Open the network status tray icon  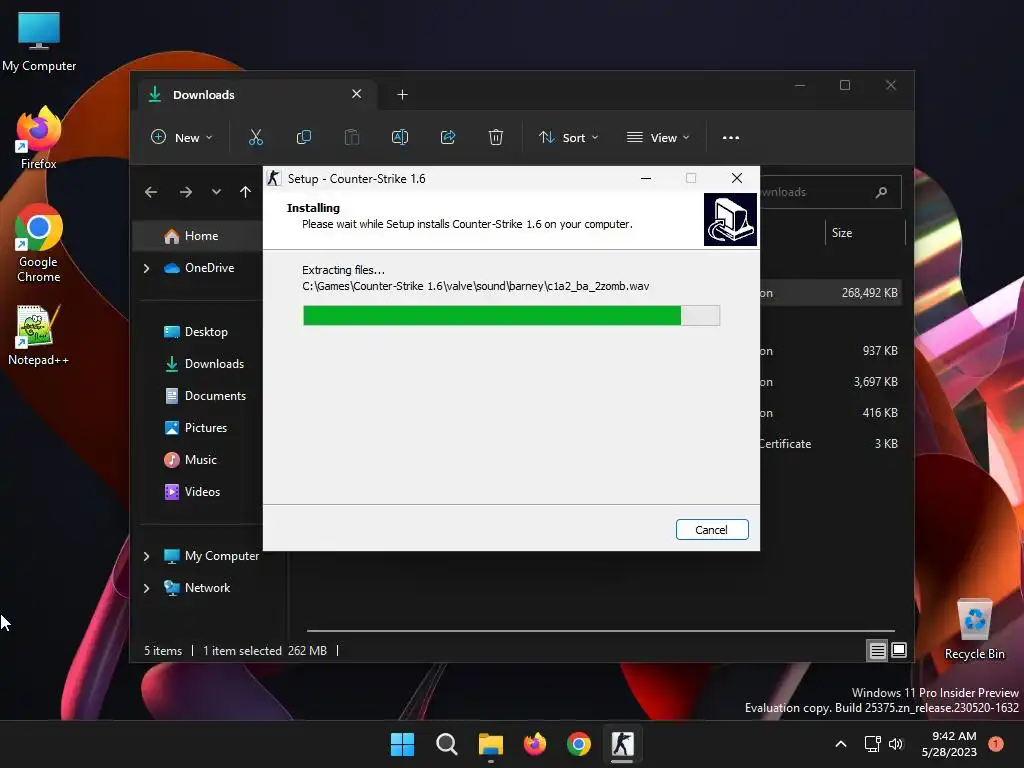click(872, 744)
